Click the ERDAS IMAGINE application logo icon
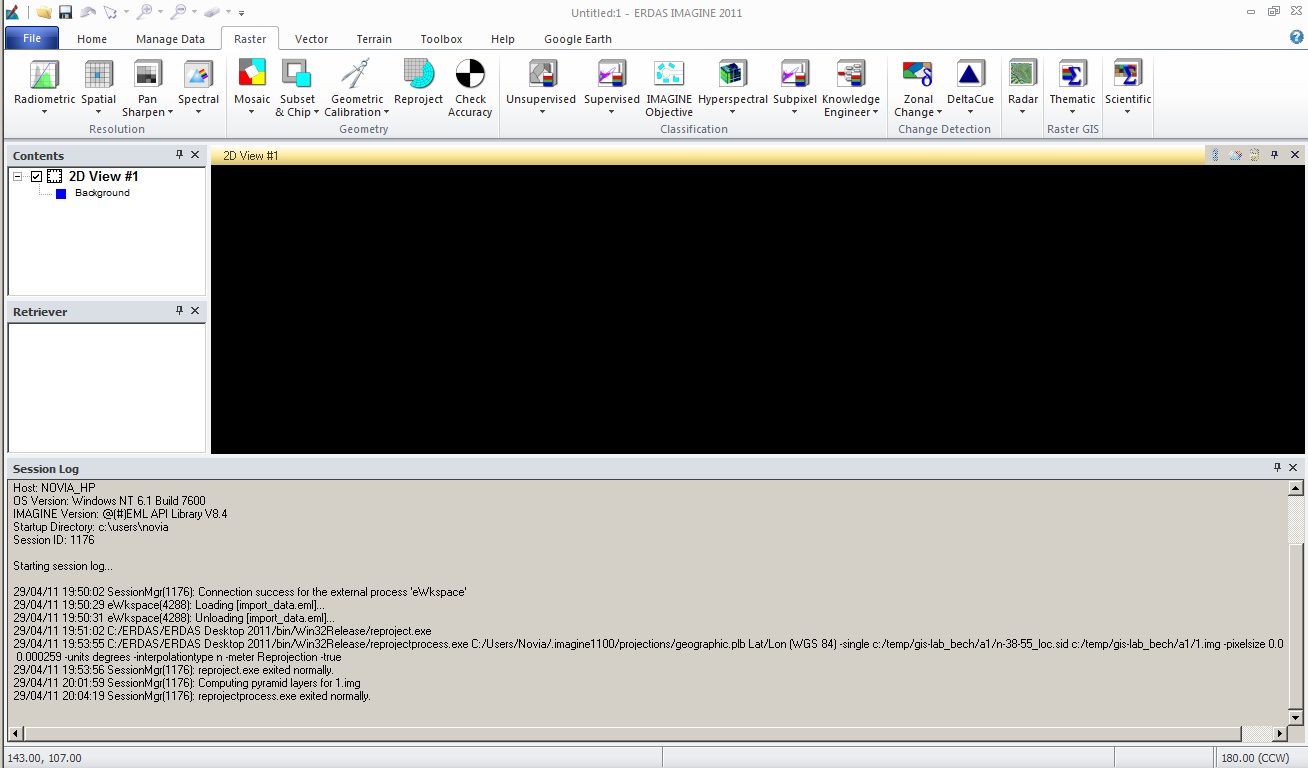Image resolution: width=1308 pixels, height=768 pixels. tap(12, 12)
